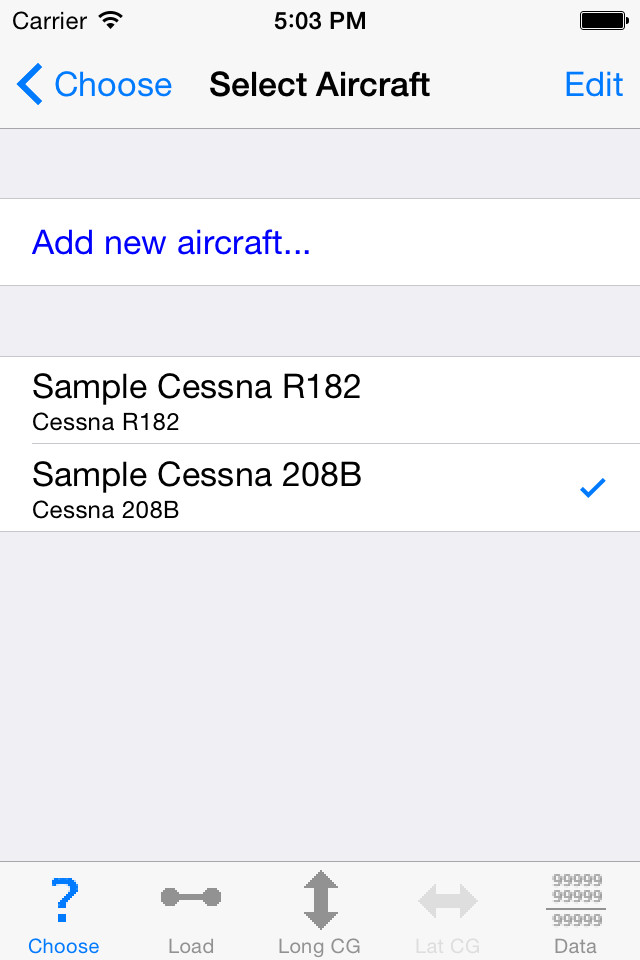
Task: Tap Edit in the navigation bar
Action: [593, 84]
